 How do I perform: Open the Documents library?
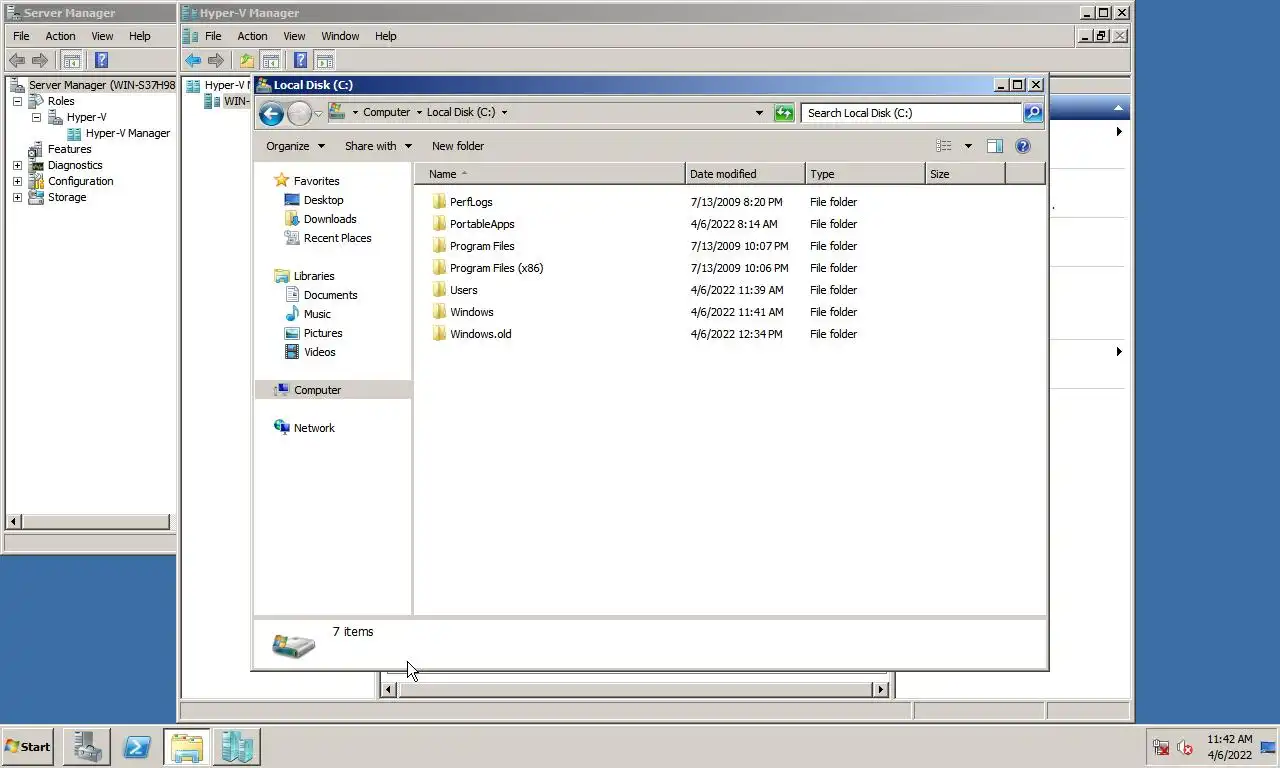(330, 295)
